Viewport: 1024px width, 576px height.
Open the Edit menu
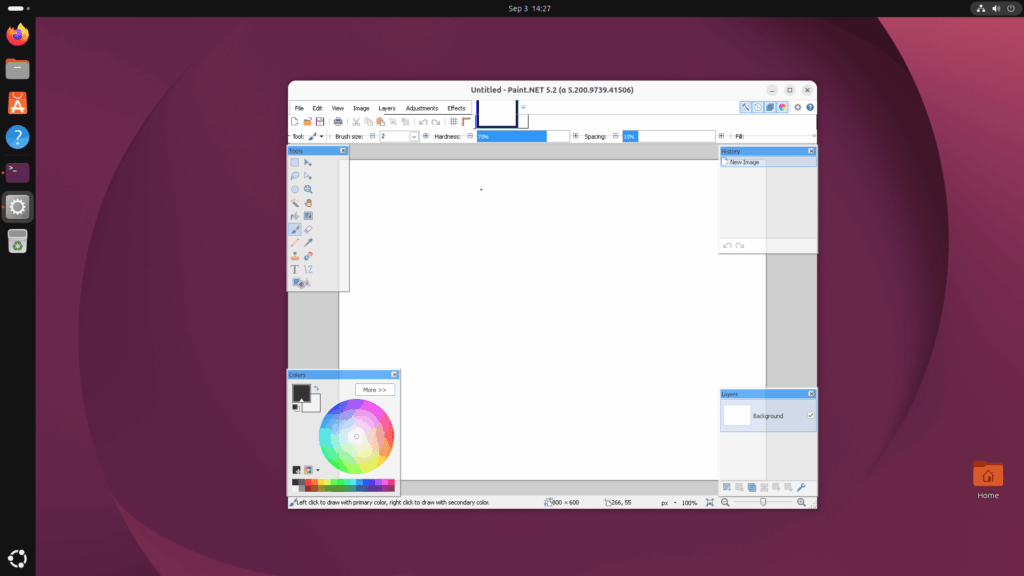point(317,108)
